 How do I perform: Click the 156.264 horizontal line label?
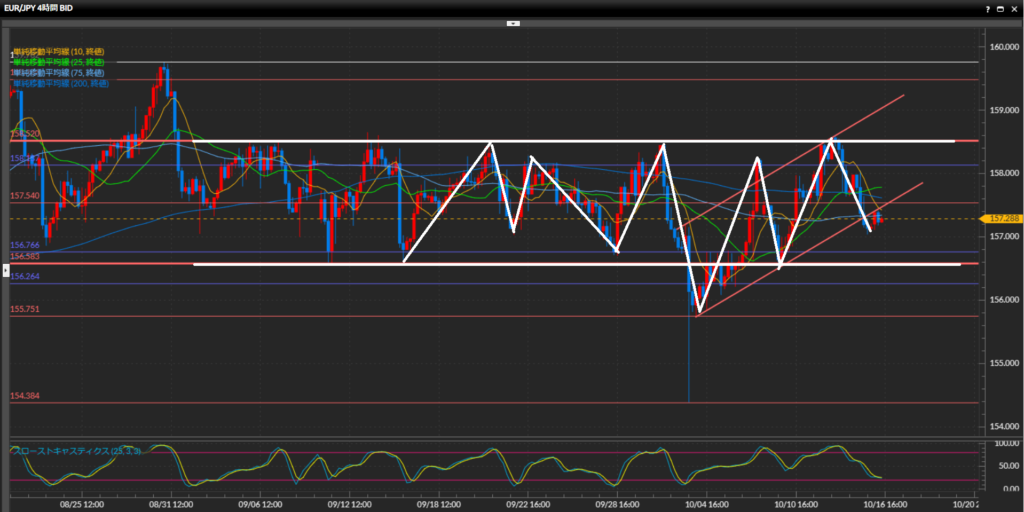click(x=25, y=277)
